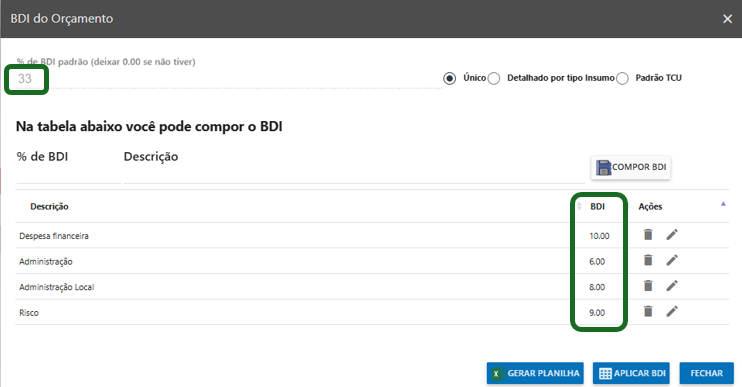
Task: Delete the Administração row
Action: click(x=648, y=260)
